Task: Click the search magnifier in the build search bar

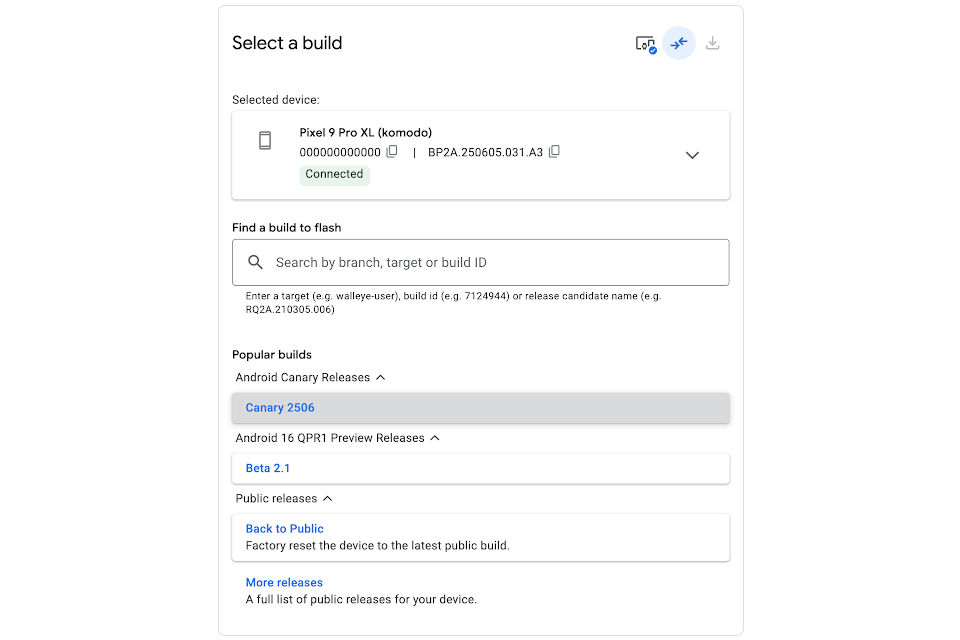Action: click(255, 262)
